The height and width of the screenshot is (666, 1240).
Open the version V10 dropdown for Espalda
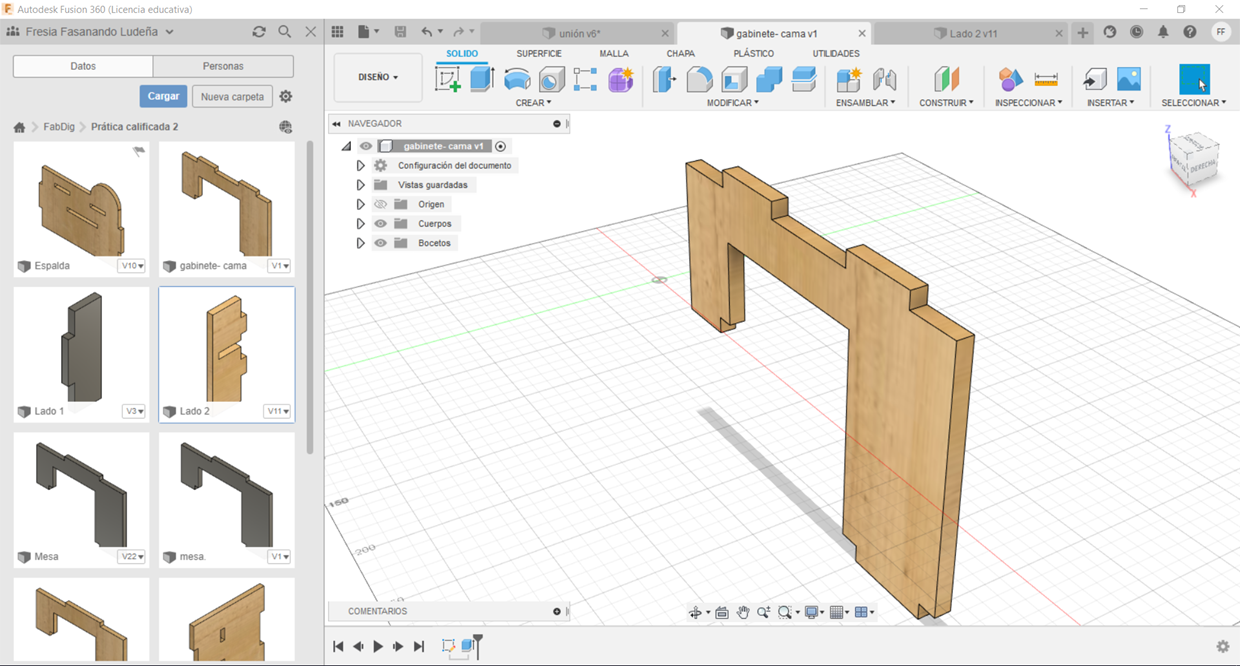132,266
